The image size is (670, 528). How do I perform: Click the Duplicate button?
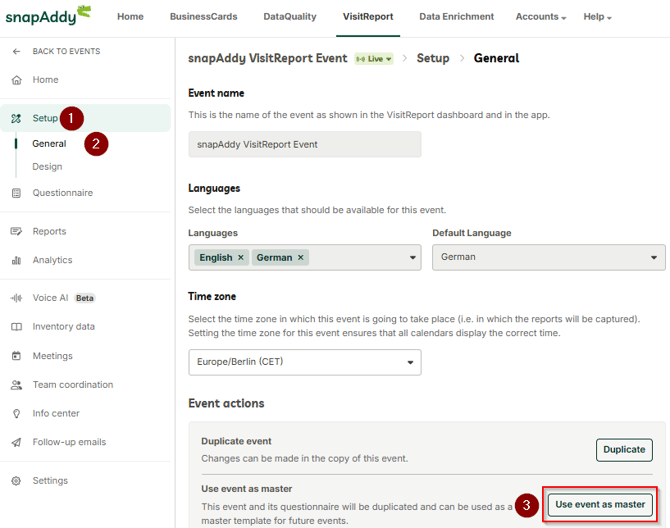[624, 450]
